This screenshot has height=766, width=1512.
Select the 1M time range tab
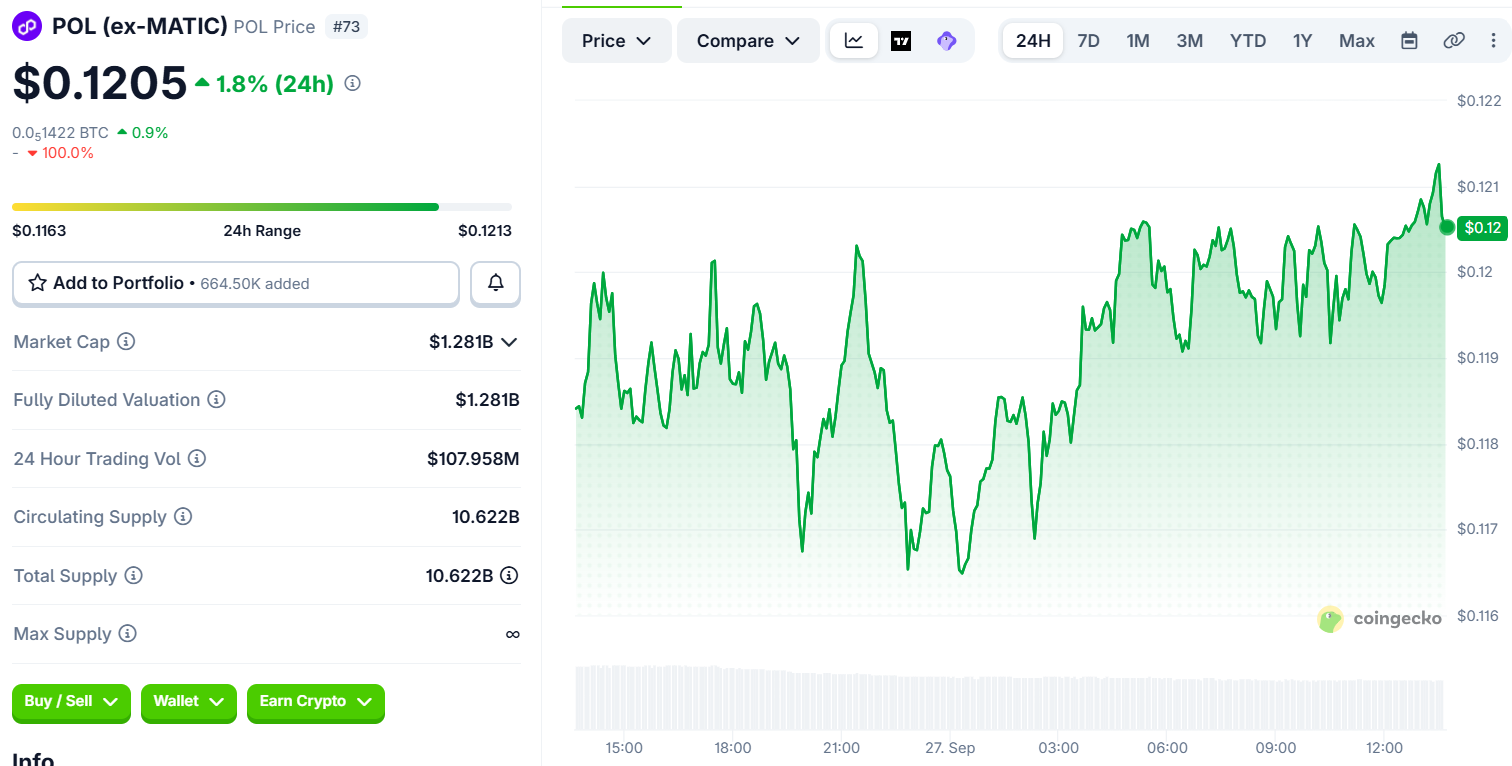1138,41
